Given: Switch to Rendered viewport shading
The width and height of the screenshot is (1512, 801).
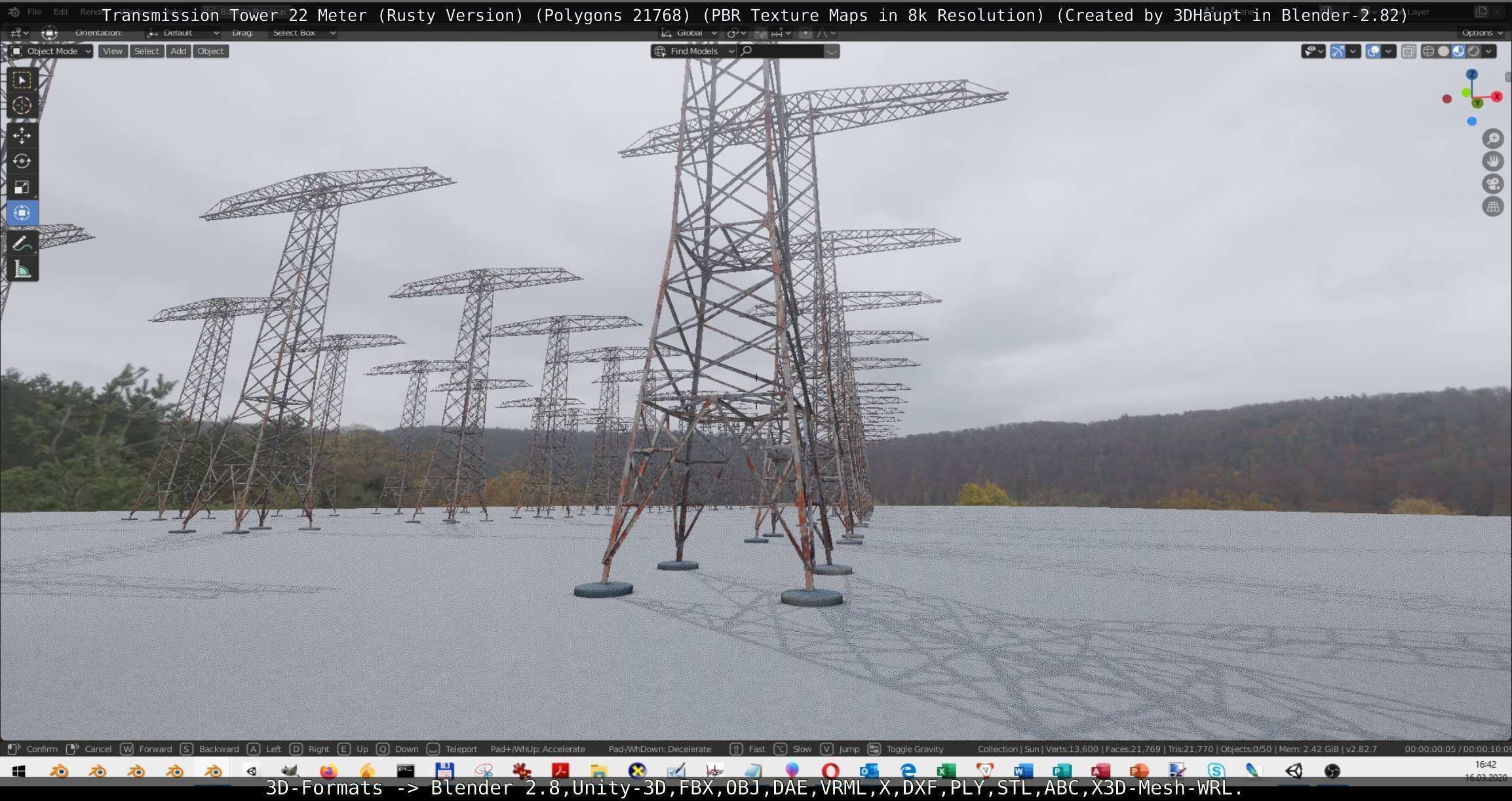Looking at the screenshot, I should click(1474, 51).
